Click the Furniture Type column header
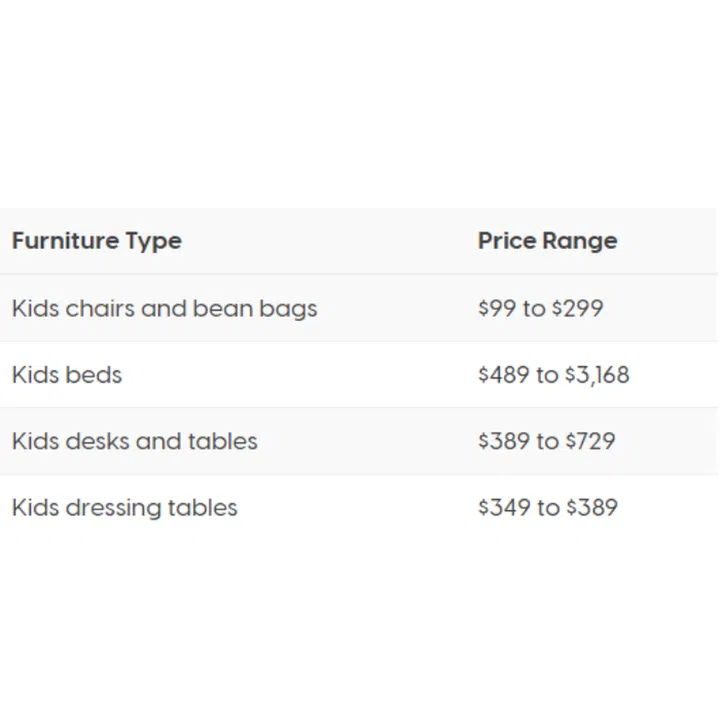The height and width of the screenshot is (720, 720). point(97,241)
